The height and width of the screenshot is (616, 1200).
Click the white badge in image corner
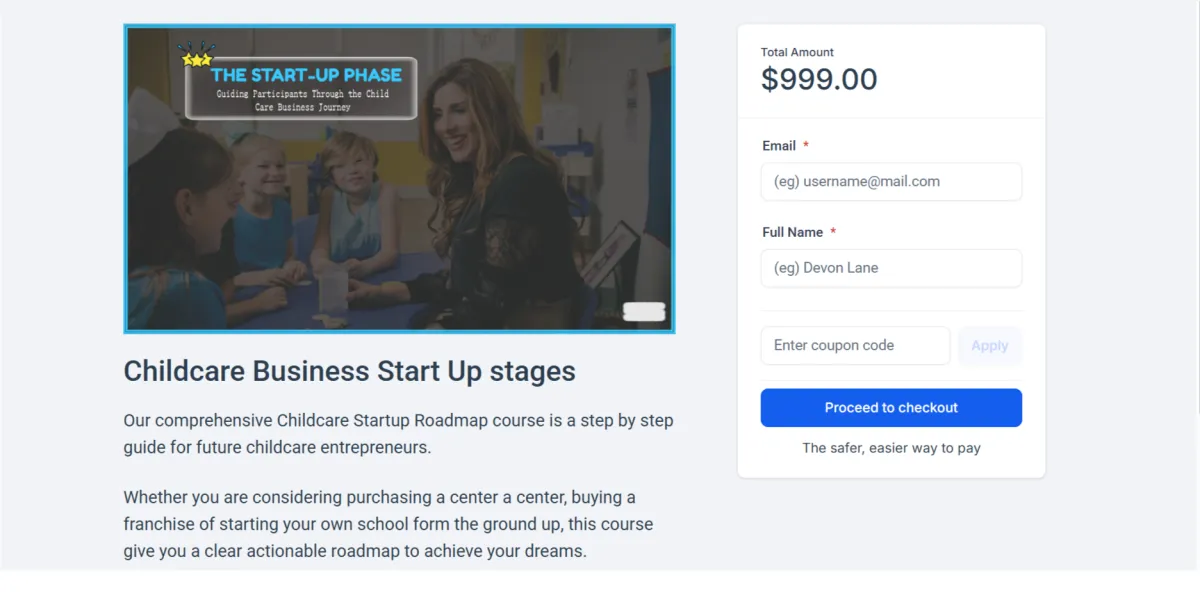pos(644,312)
